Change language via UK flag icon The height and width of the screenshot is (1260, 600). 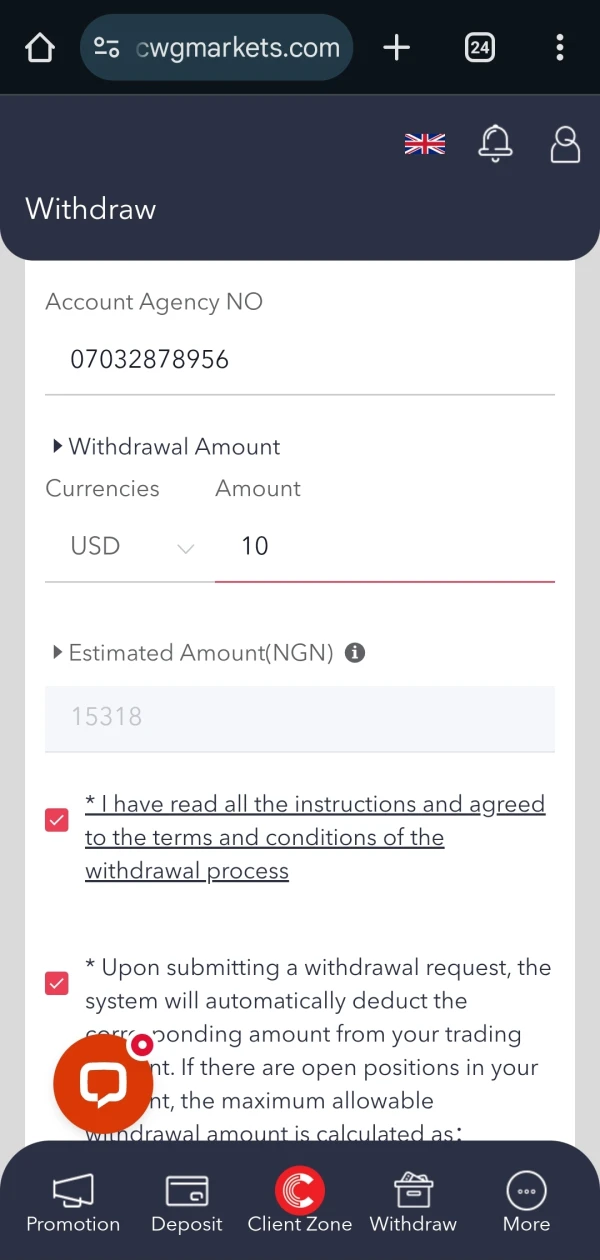pyautogui.click(x=424, y=145)
